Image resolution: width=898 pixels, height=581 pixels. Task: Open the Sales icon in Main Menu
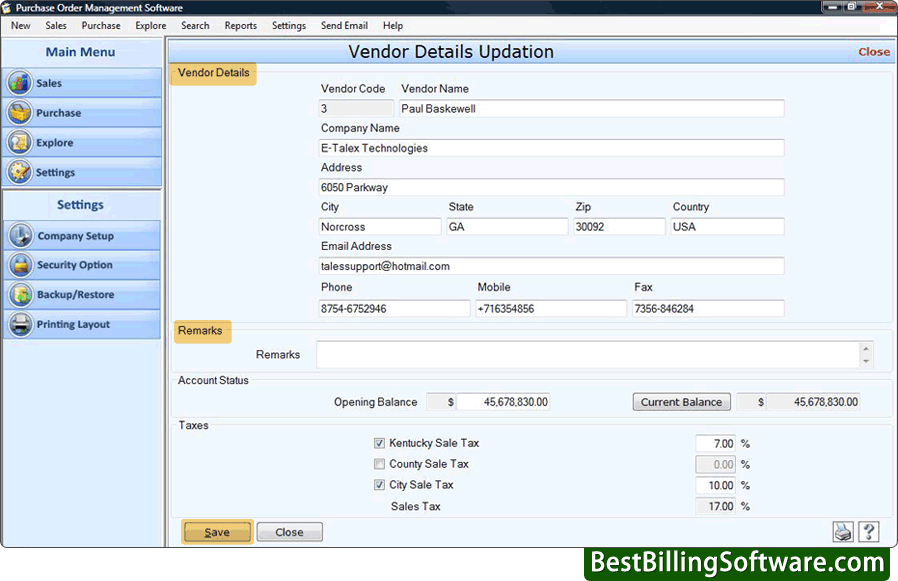[20, 83]
